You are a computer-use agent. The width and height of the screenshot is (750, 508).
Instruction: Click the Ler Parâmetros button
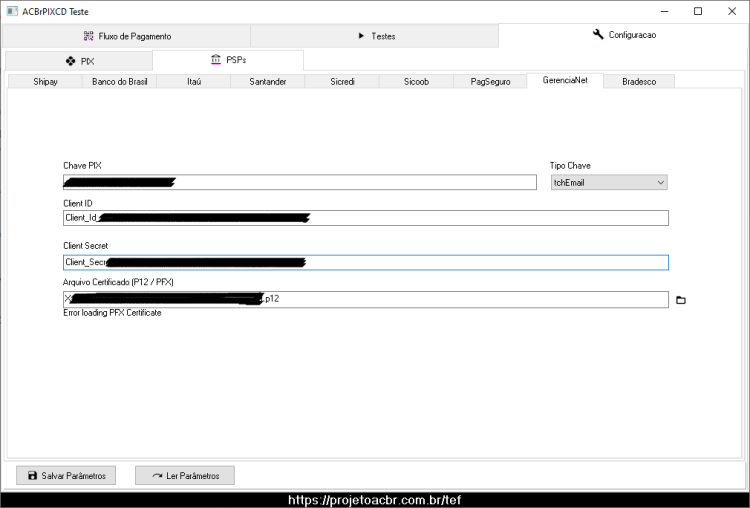(x=185, y=475)
